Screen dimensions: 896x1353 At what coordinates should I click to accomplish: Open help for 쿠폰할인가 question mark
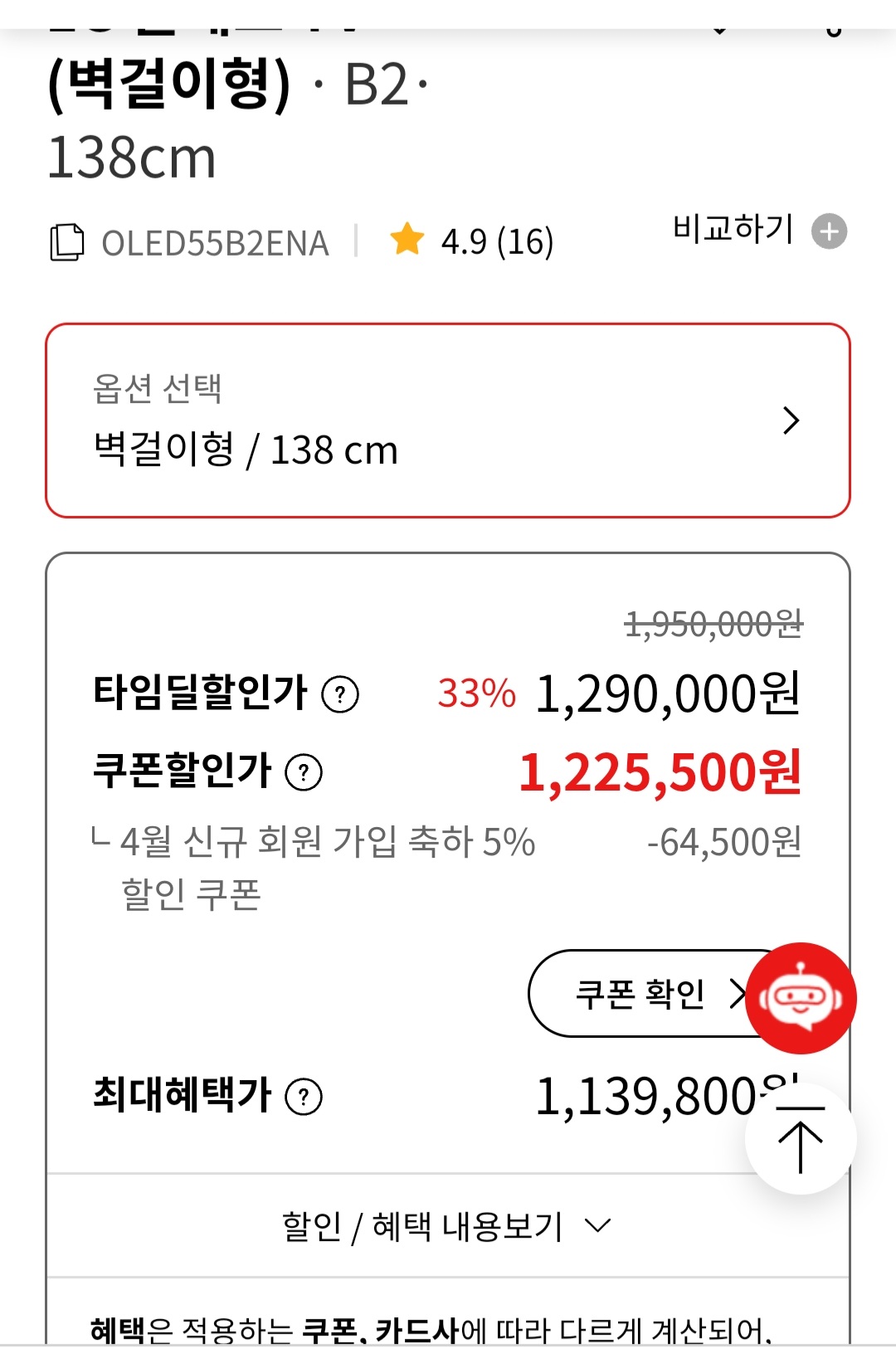[x=304, y=772]
